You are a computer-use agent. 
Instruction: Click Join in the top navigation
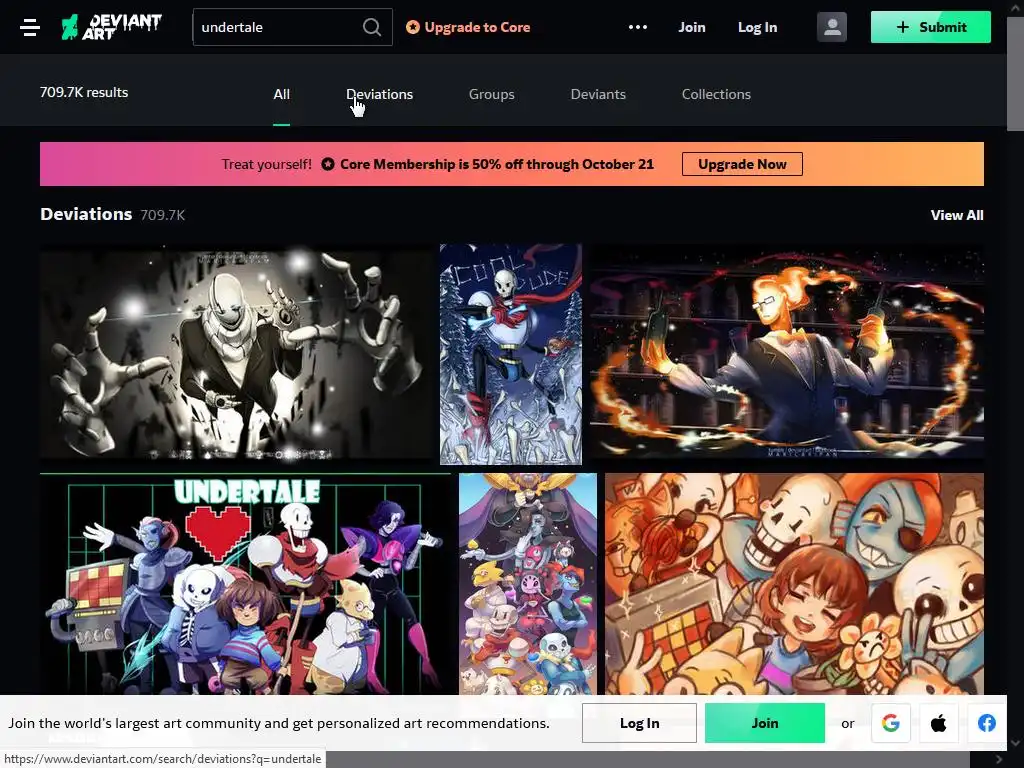point(692,27)
